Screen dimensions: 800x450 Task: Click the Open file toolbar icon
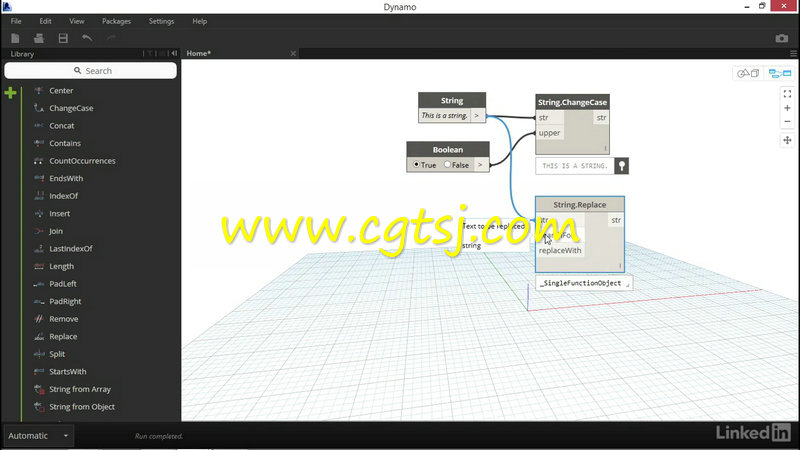coord(39,38)
